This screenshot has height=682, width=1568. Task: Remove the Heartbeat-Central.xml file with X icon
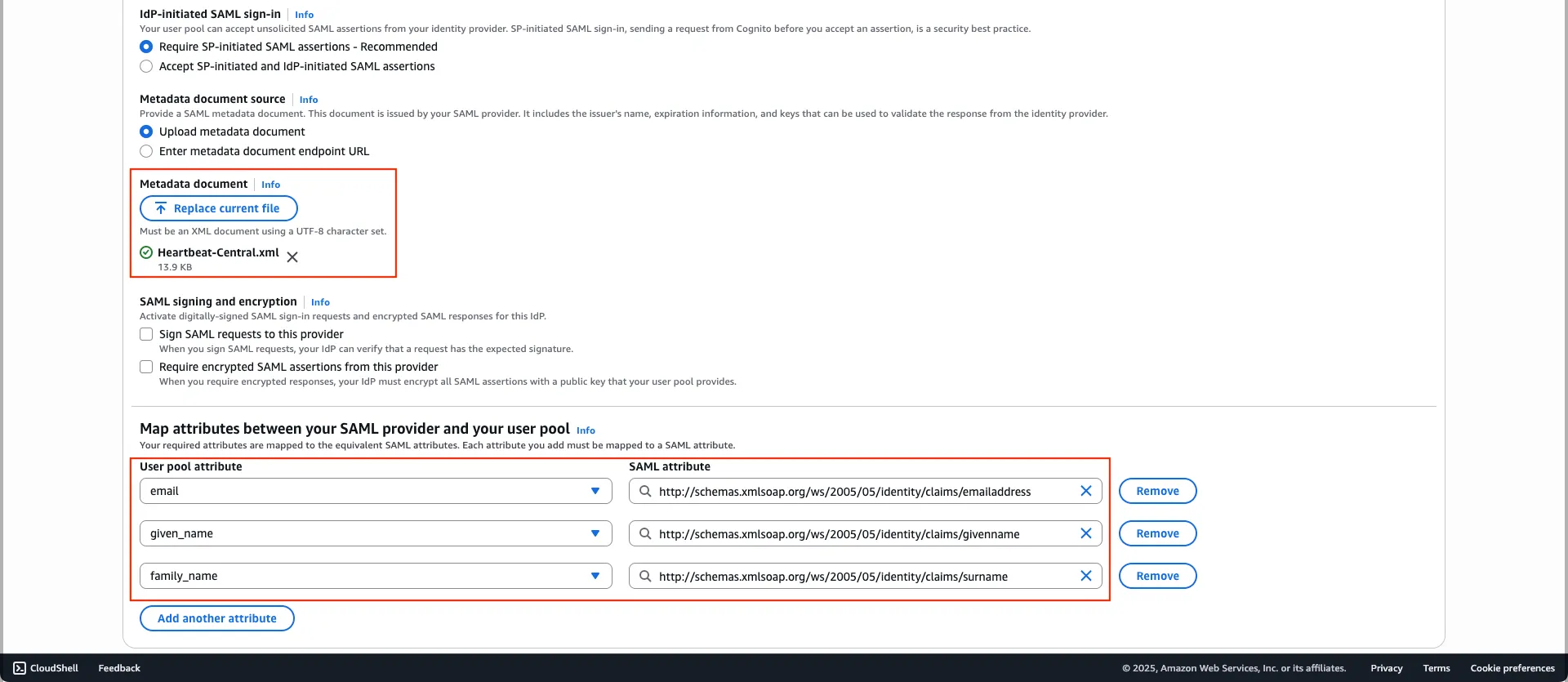point(292,257)
